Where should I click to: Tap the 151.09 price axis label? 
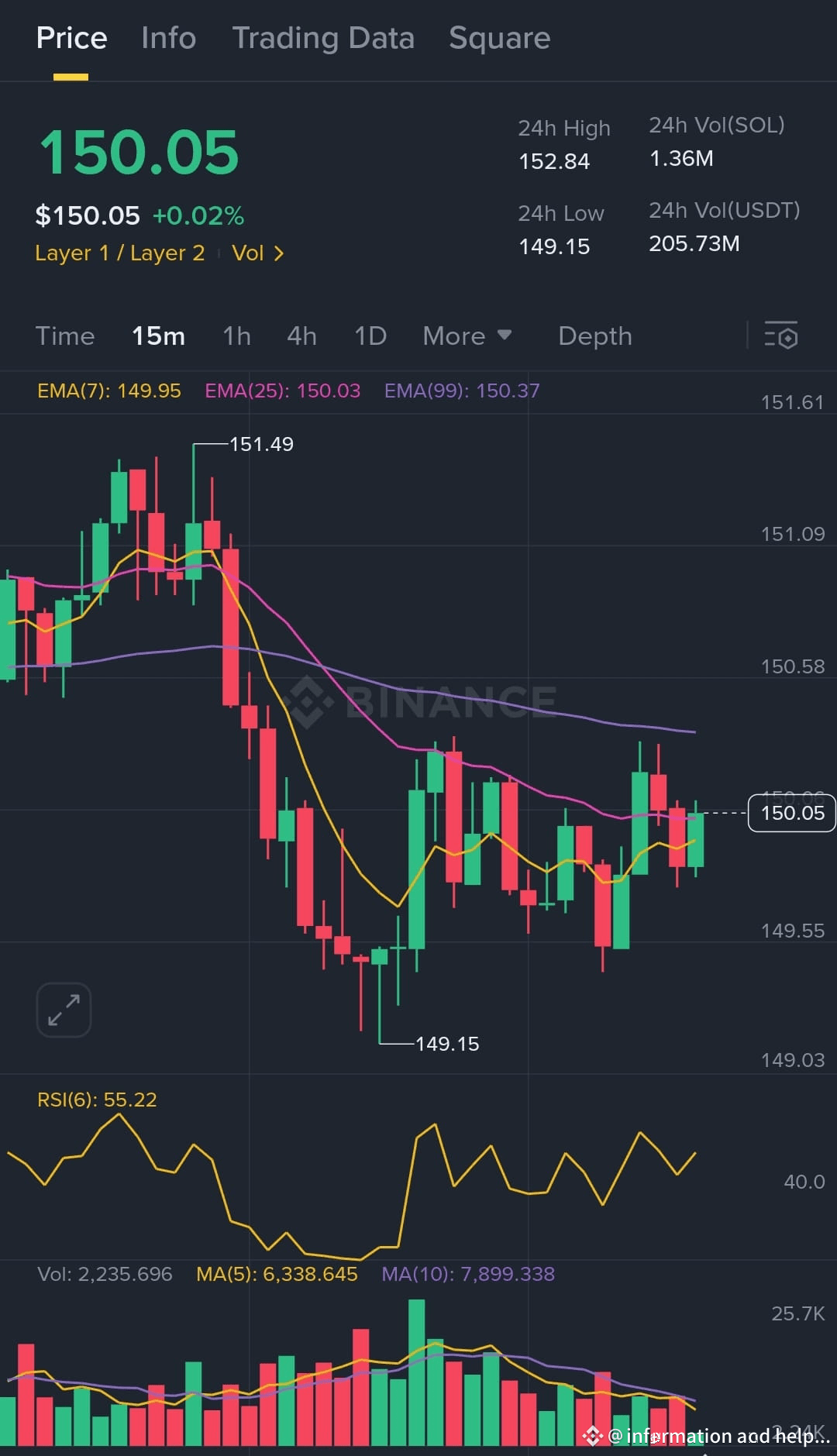[x=792, y=534]
